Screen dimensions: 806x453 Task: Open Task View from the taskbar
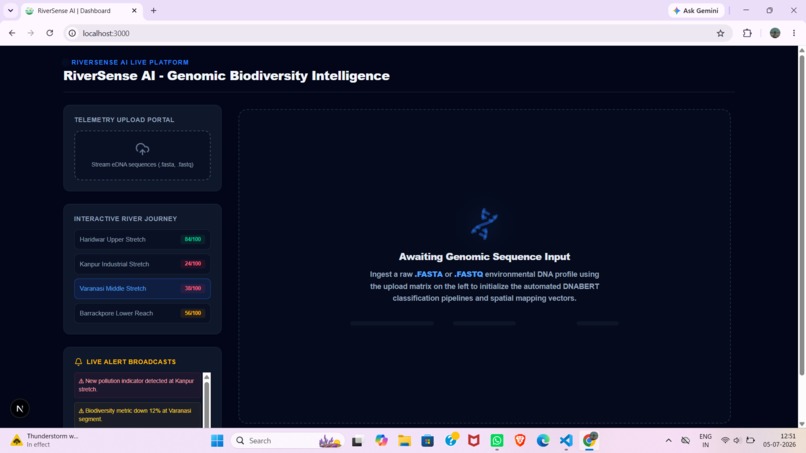click(357, 441)
